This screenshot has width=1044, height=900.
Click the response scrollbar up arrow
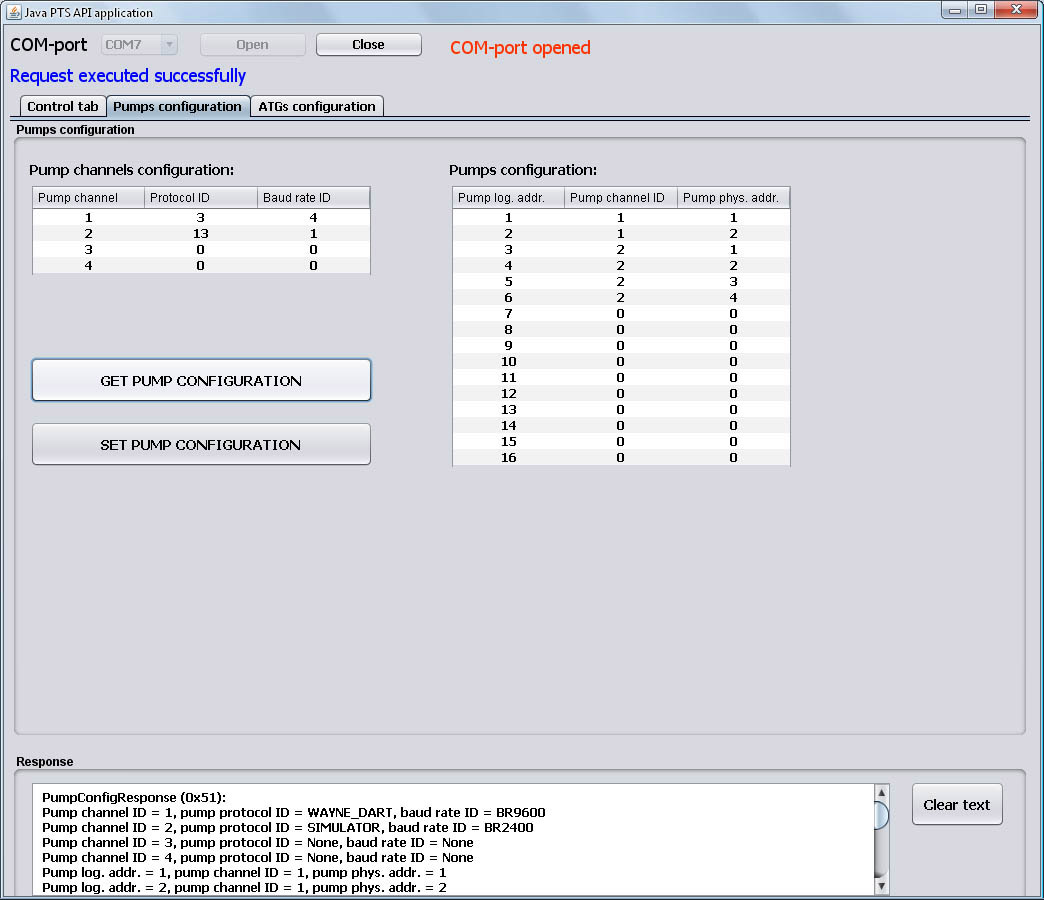pyautogui.click(x=881, y=793)
